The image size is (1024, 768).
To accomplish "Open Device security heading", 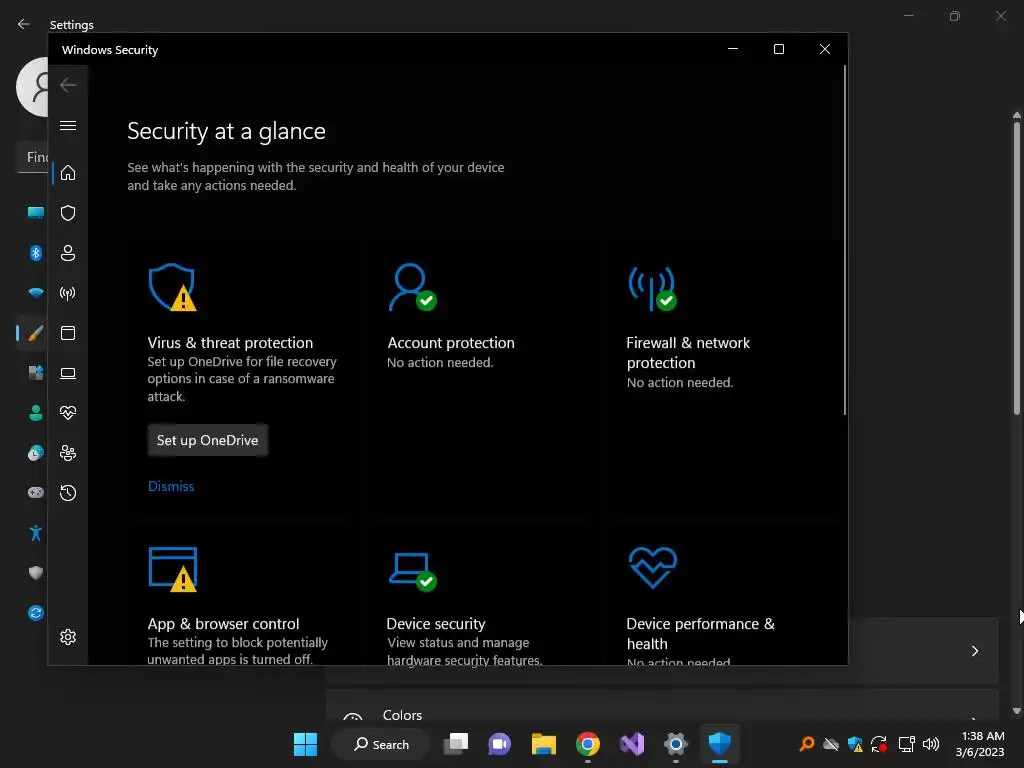I will click(x=436, y=624).
